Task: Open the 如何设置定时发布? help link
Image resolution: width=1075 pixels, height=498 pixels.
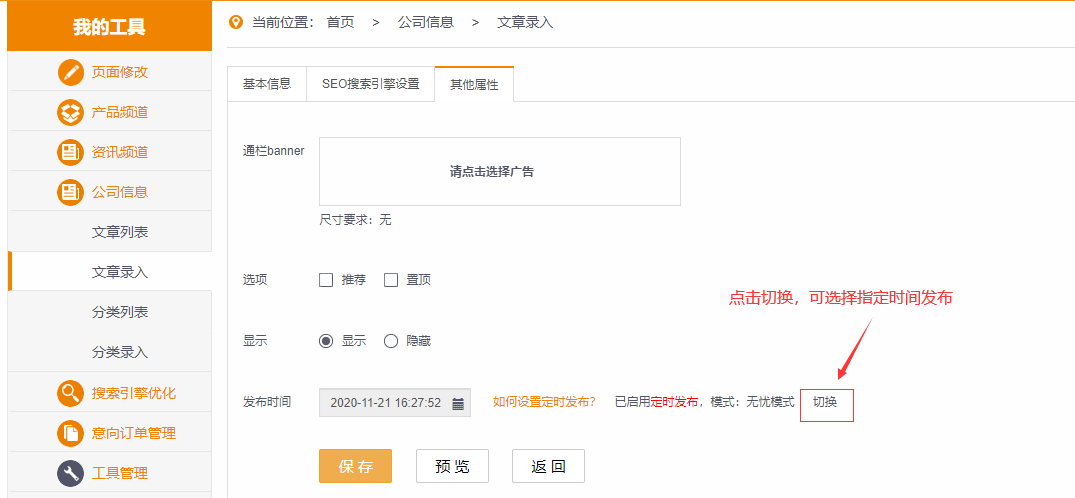Action: coord(544,402)
